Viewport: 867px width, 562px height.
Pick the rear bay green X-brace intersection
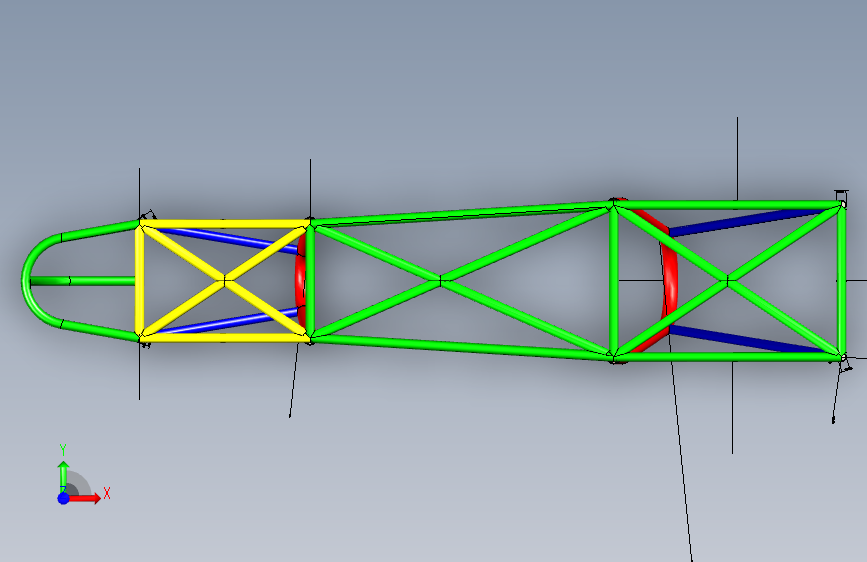coord(728,281)
